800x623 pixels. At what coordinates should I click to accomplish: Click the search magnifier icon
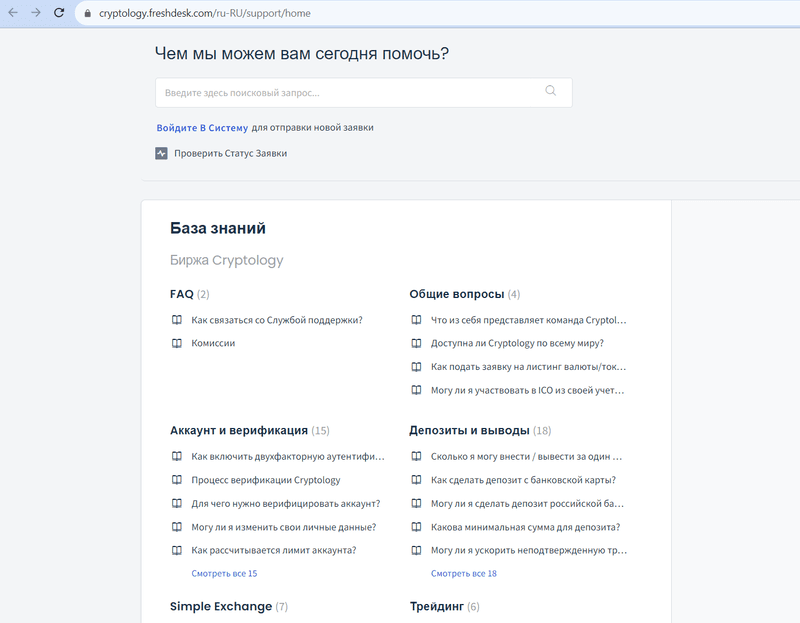[x=551, y=91]
